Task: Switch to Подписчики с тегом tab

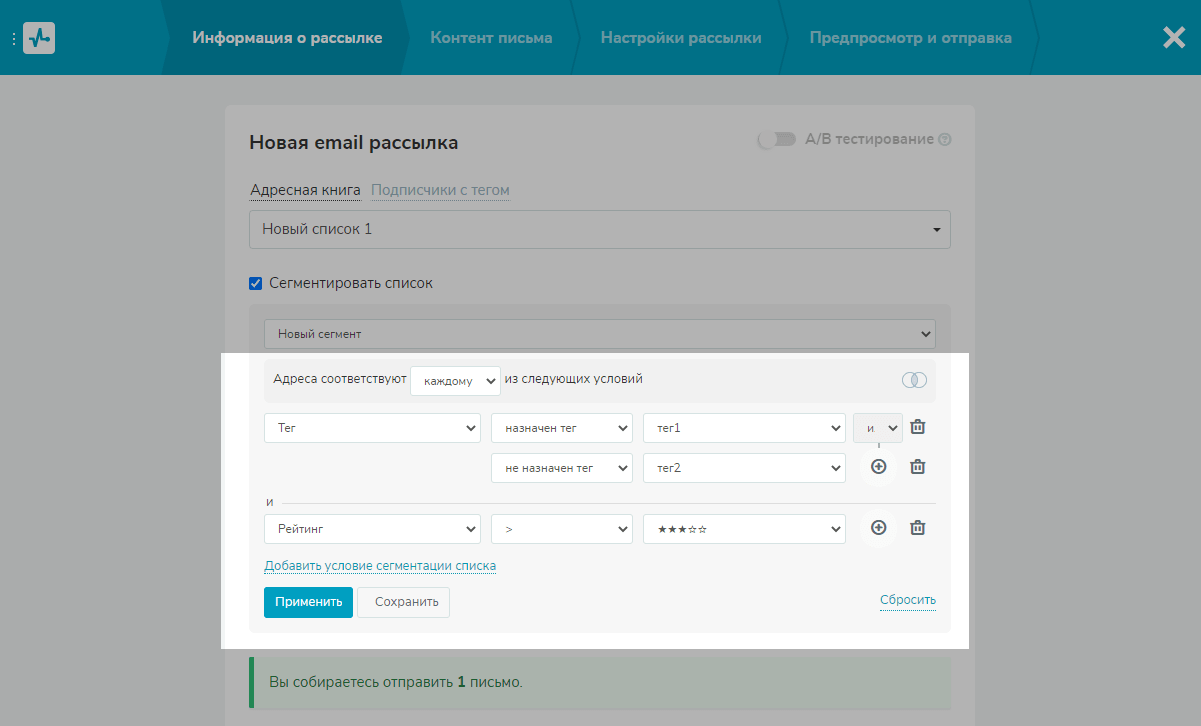Action: [440, 190]
